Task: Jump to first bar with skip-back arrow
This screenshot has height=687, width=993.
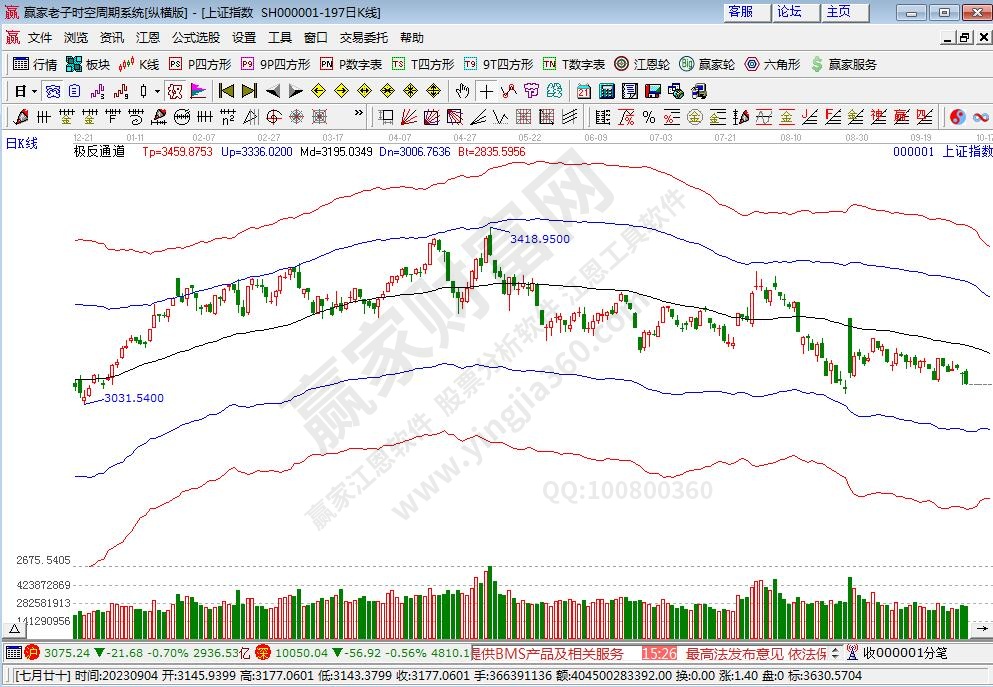Action: point(226,90)
